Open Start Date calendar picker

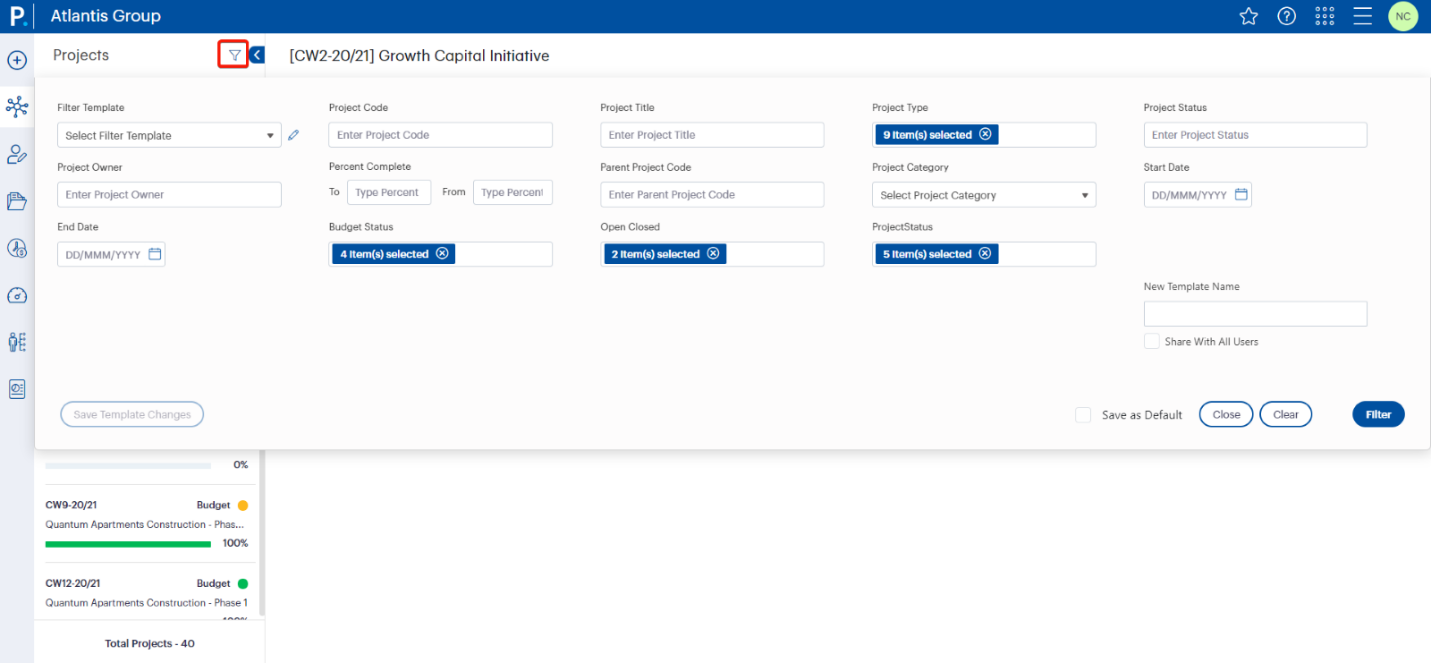pyautogui.click(x=1241, y=195)
